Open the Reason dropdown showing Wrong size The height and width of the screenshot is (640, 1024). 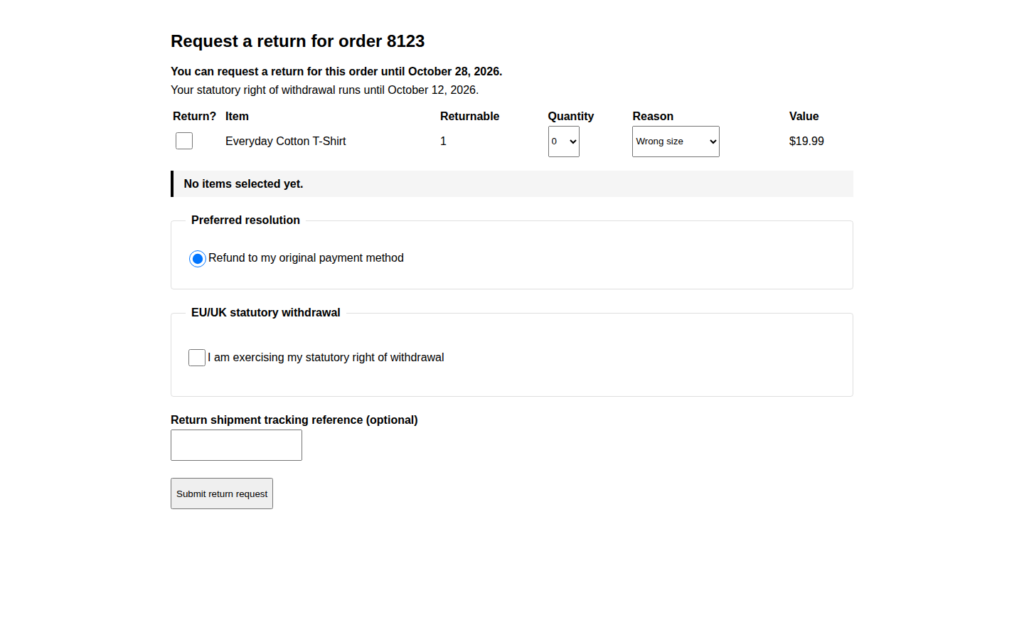675,142
